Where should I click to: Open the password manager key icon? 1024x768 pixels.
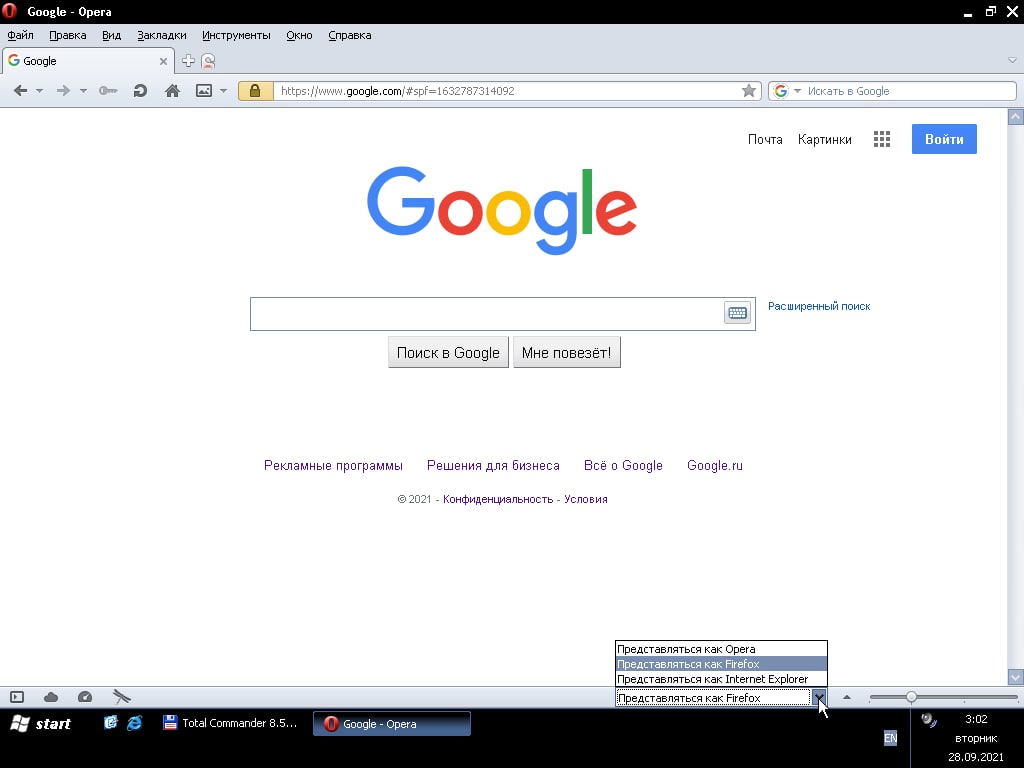tap(108, 91)
